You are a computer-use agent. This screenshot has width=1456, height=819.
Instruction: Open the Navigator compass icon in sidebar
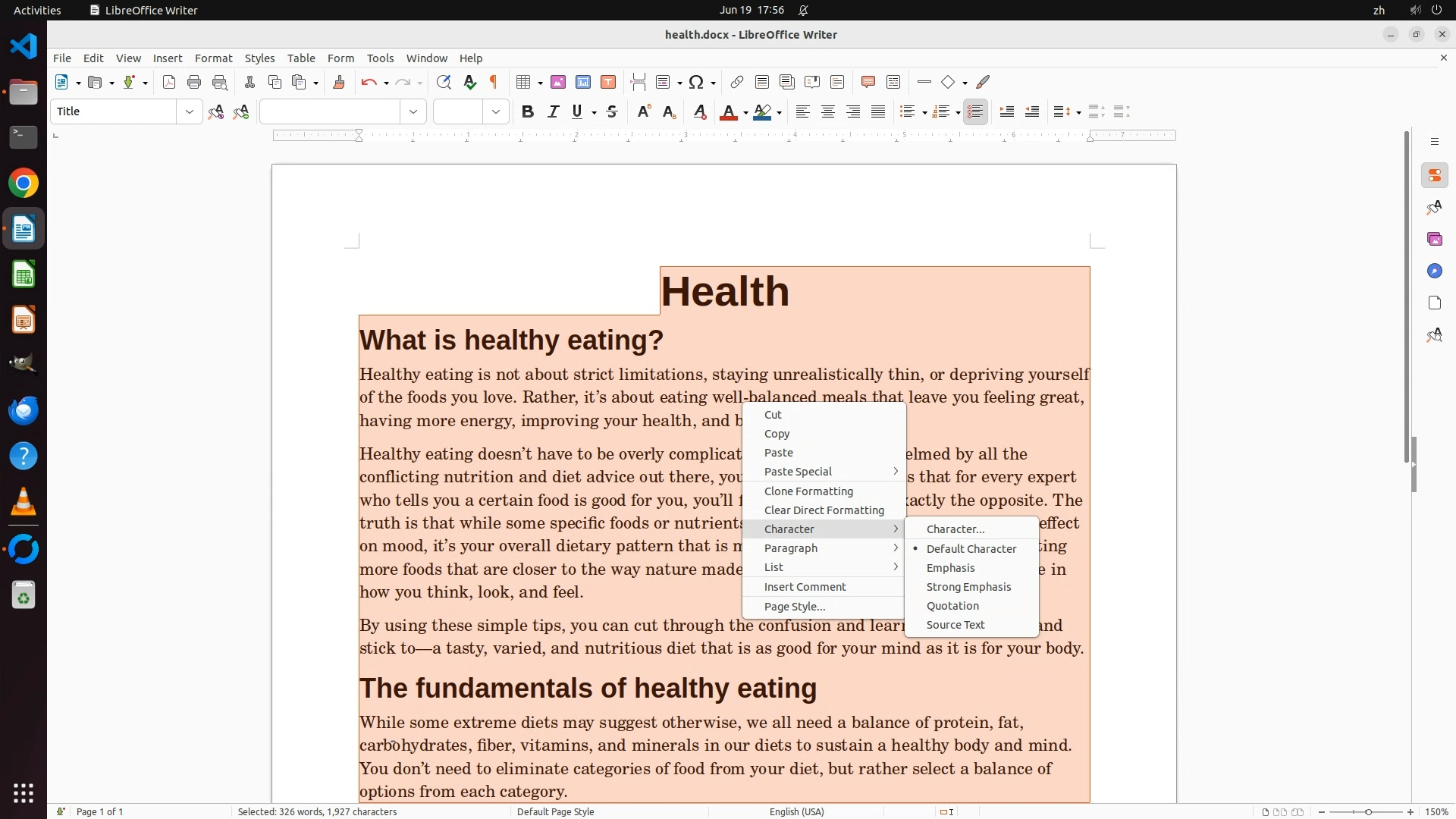coord(1434,271)
